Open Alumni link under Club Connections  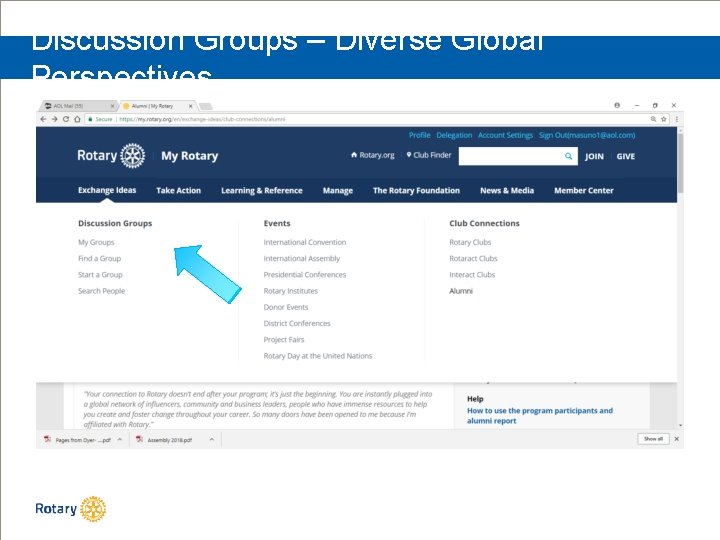point(461,291)
